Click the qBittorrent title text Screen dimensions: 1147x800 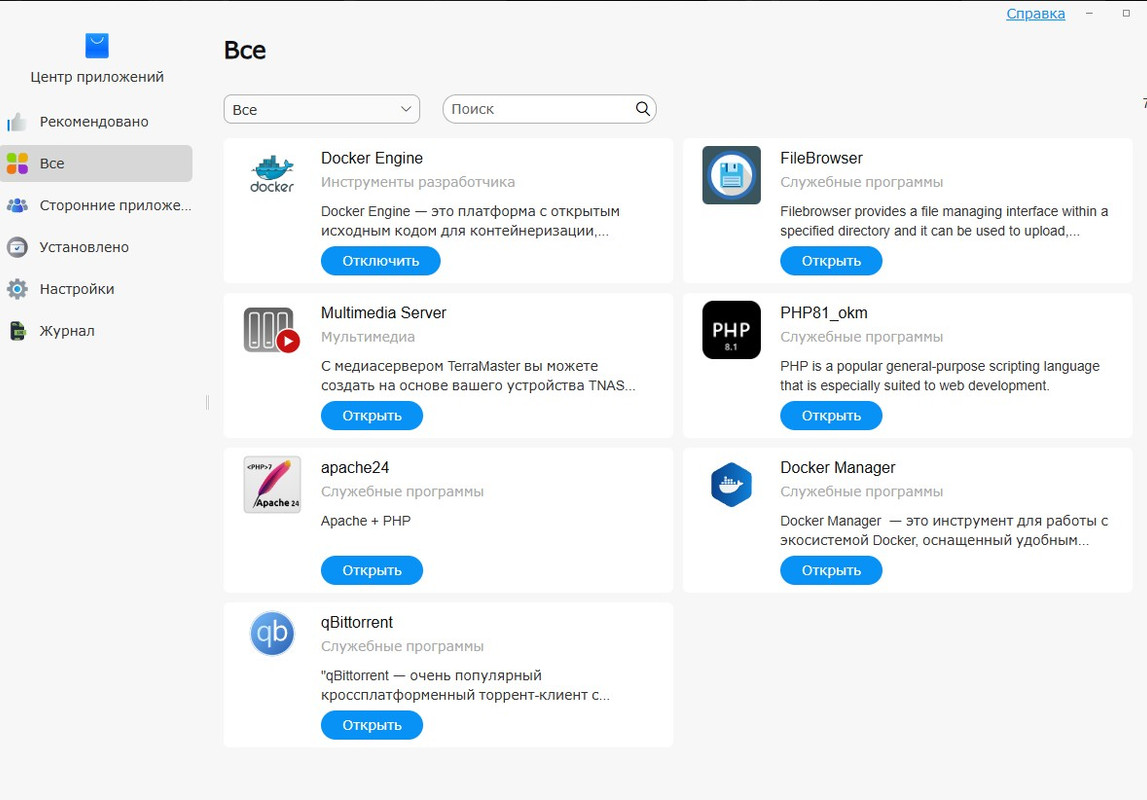coord(357,622)
